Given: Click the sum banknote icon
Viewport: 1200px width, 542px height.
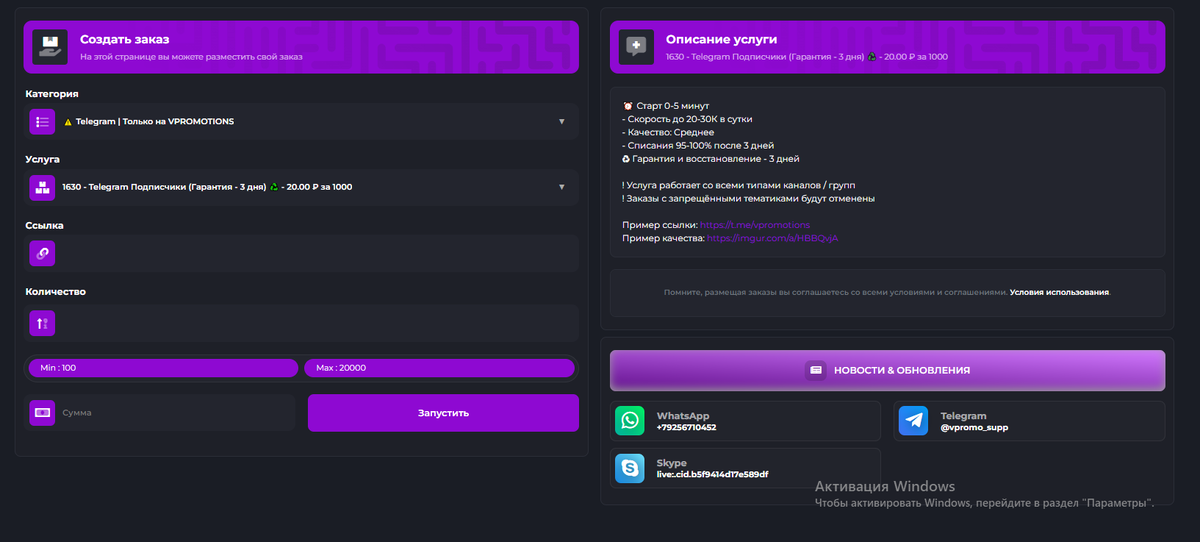Looking at the screenshot, I should point(42,412).
